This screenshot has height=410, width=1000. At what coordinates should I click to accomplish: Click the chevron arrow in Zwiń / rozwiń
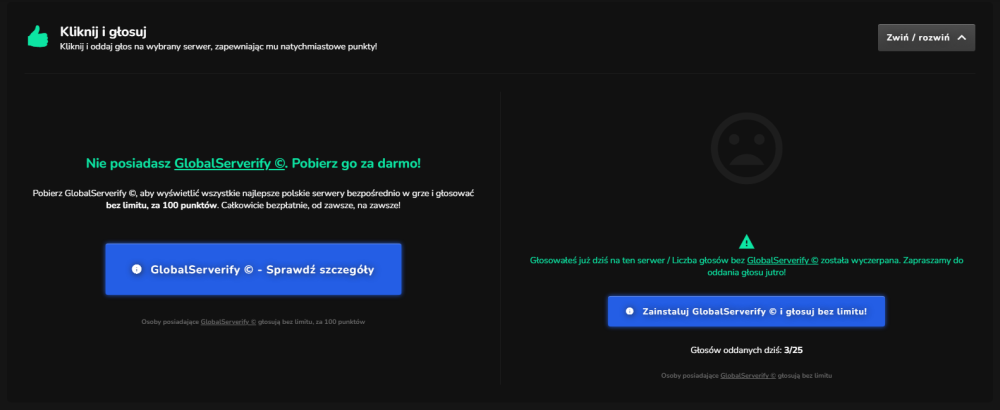[962, 38]
